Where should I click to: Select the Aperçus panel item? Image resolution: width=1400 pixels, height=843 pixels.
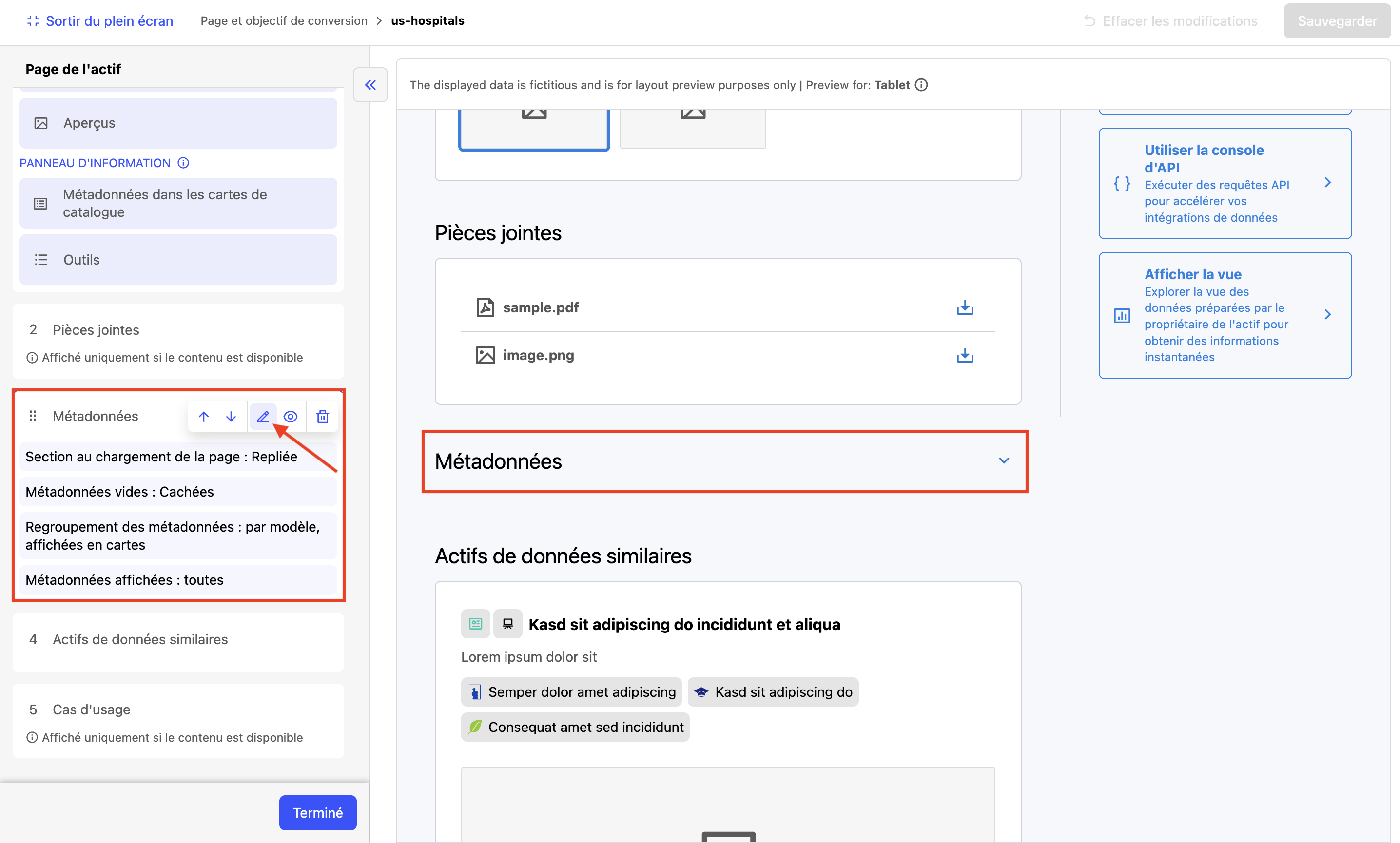click(178, 123)
